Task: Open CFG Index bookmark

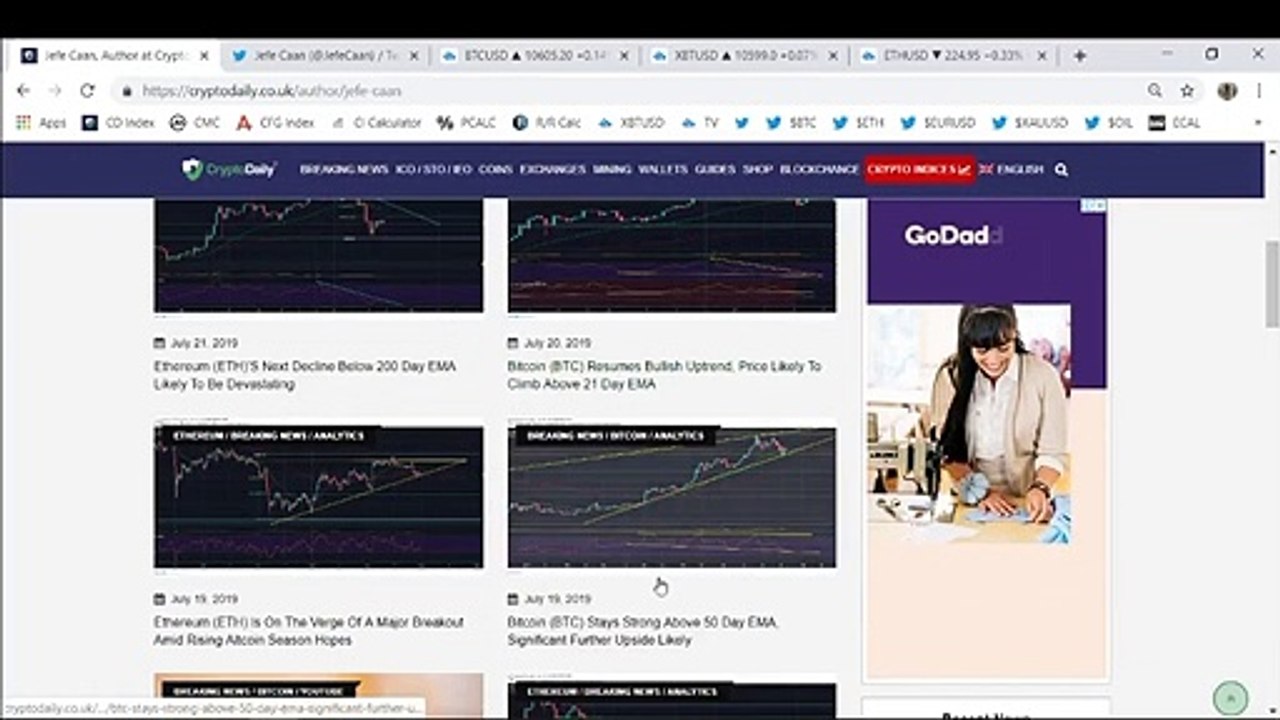Action: [275, 123]
